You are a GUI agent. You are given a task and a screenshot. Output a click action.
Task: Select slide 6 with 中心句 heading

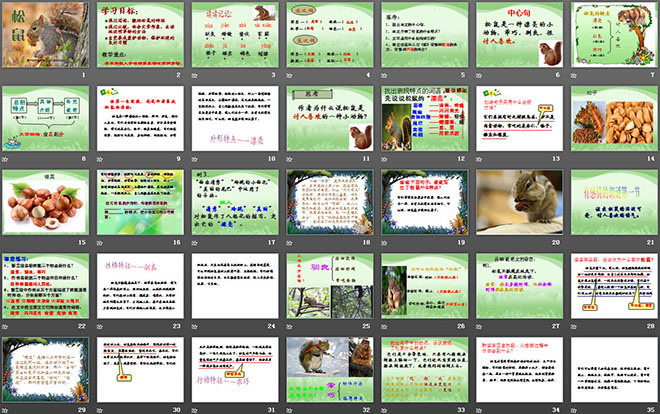click(x=518, y=38)
